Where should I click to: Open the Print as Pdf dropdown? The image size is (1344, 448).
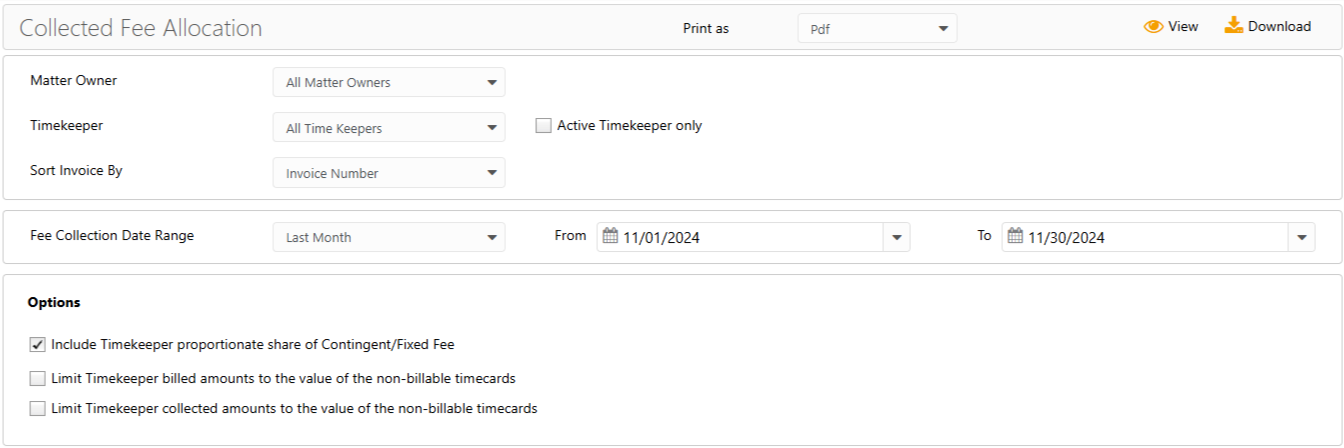click(877, 29)
